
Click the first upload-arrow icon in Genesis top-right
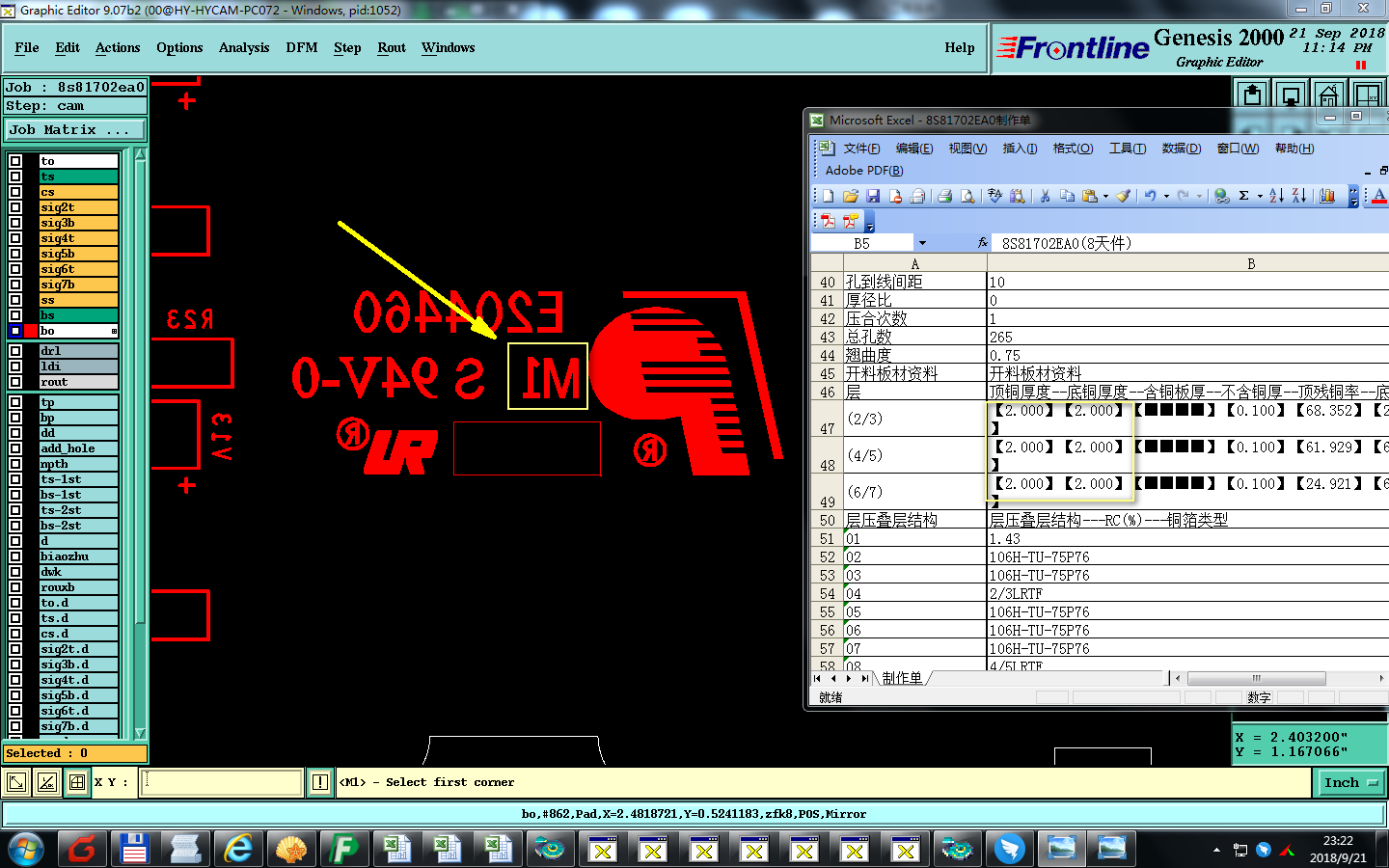click(1252, 95)
